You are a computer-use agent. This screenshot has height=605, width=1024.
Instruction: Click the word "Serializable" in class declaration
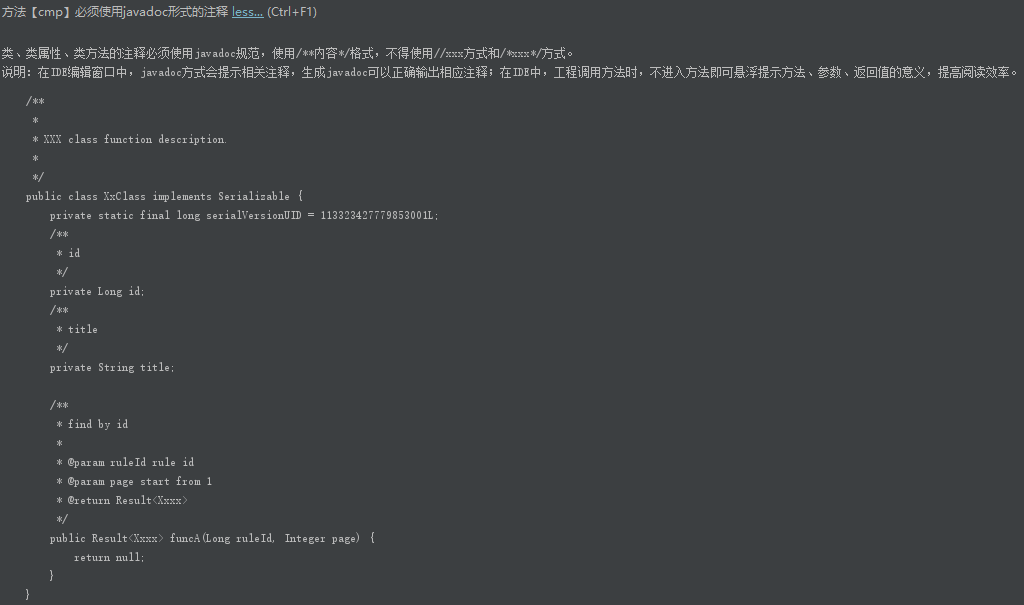coord(253,196)
